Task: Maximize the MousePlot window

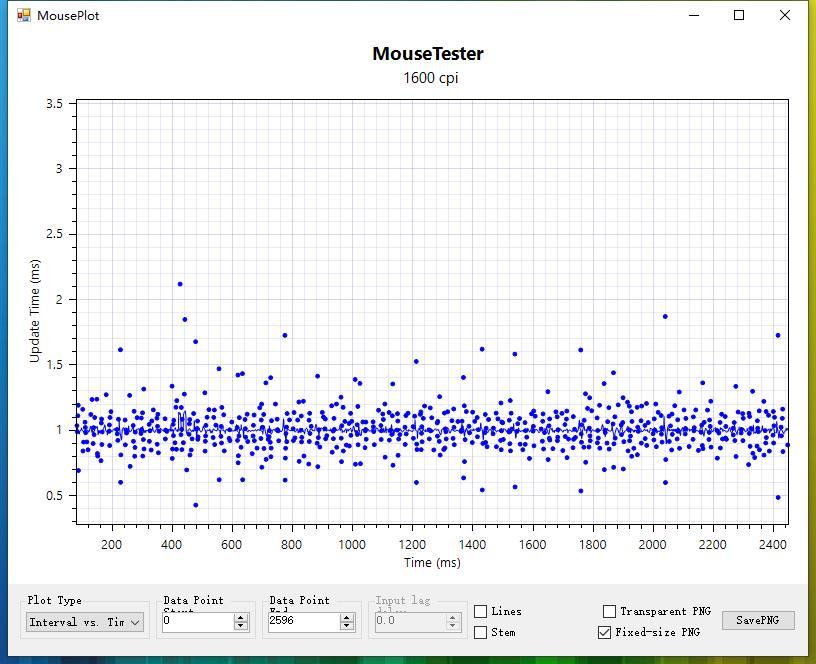Action: tap(739, 15)
